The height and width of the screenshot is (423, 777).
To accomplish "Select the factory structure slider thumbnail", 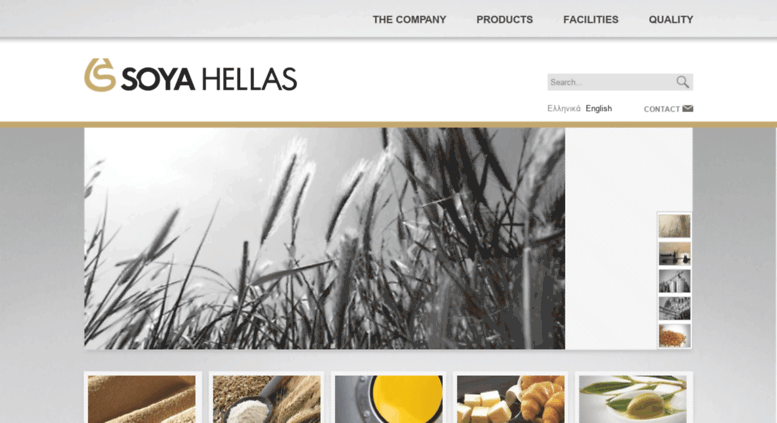I will (674, 308).
